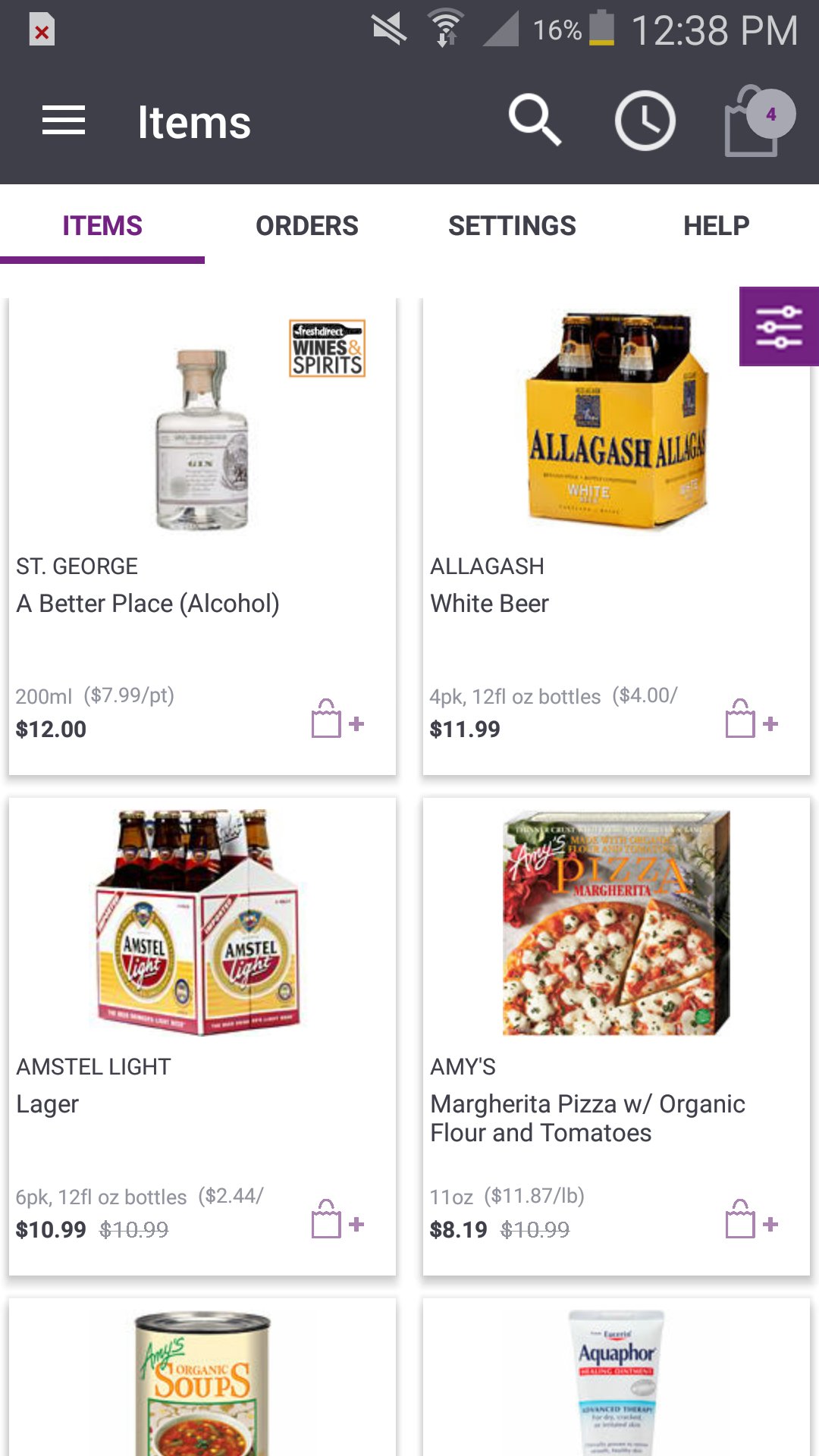Open the delivery time clock icon
This screenshot has width=819, height=1456.
pos(645,121)
